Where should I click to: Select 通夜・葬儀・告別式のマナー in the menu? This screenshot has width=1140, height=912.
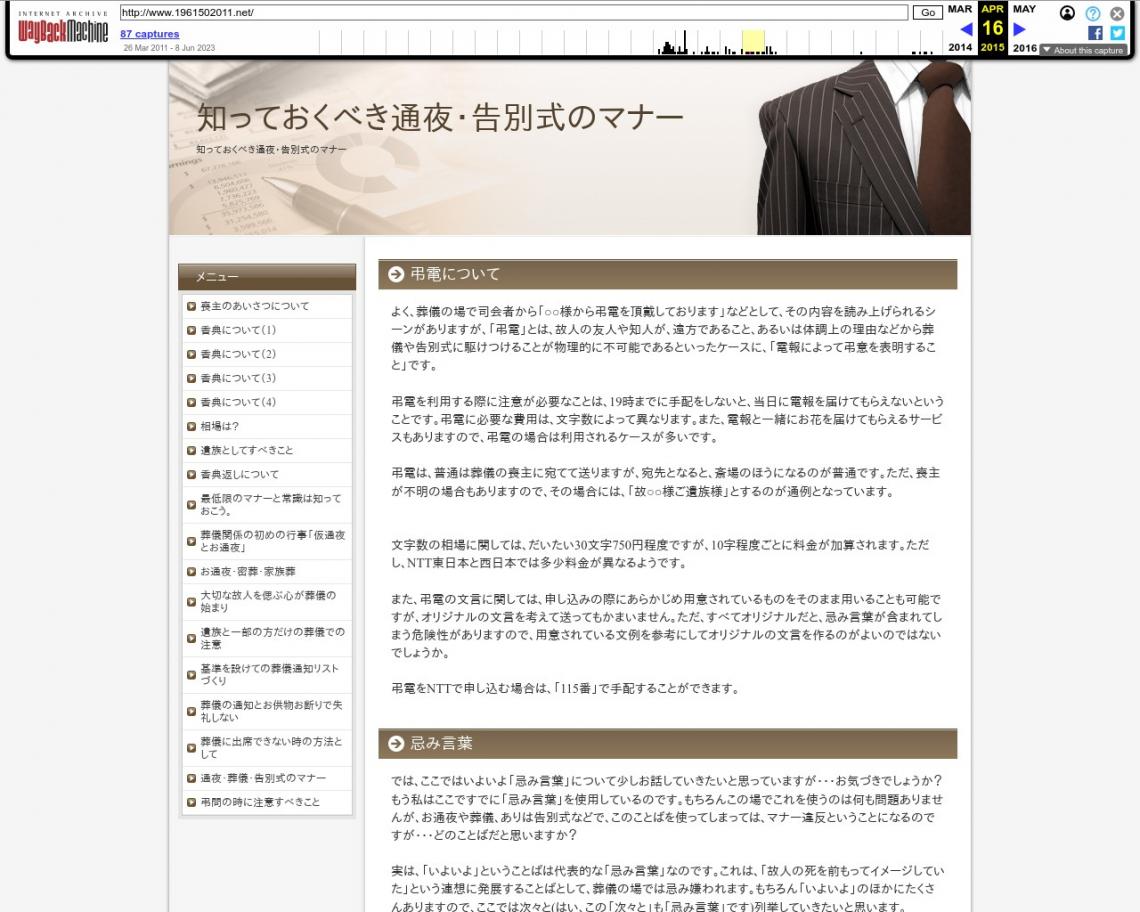click(x=263, y=778)
